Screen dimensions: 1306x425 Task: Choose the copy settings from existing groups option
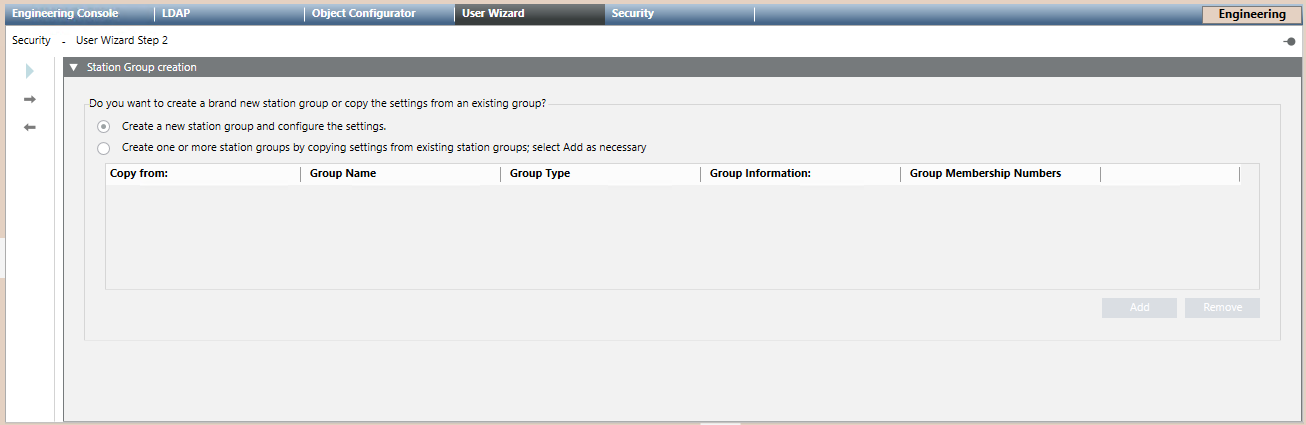pos(104,148)
